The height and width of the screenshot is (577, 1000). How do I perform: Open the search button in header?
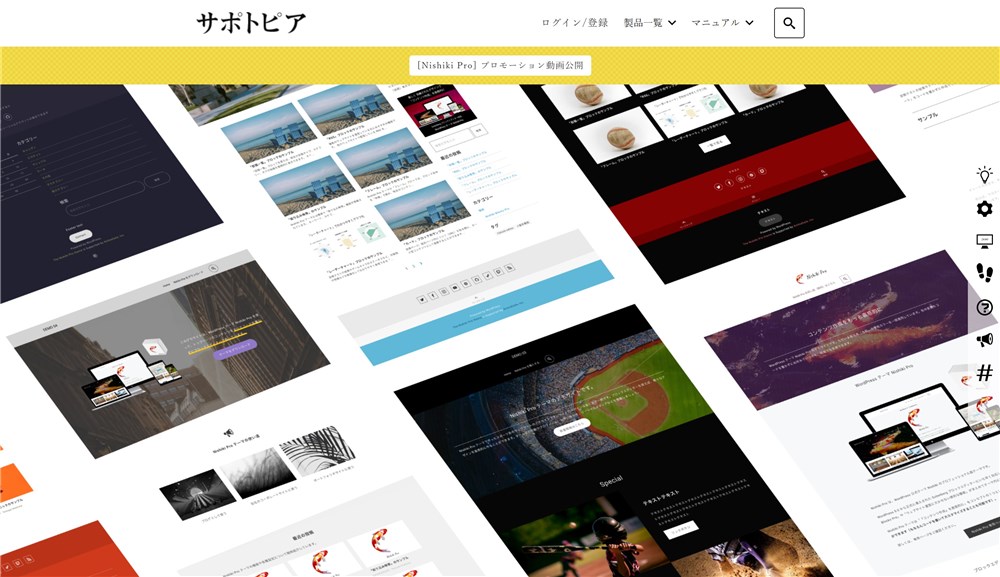[789, 23]
